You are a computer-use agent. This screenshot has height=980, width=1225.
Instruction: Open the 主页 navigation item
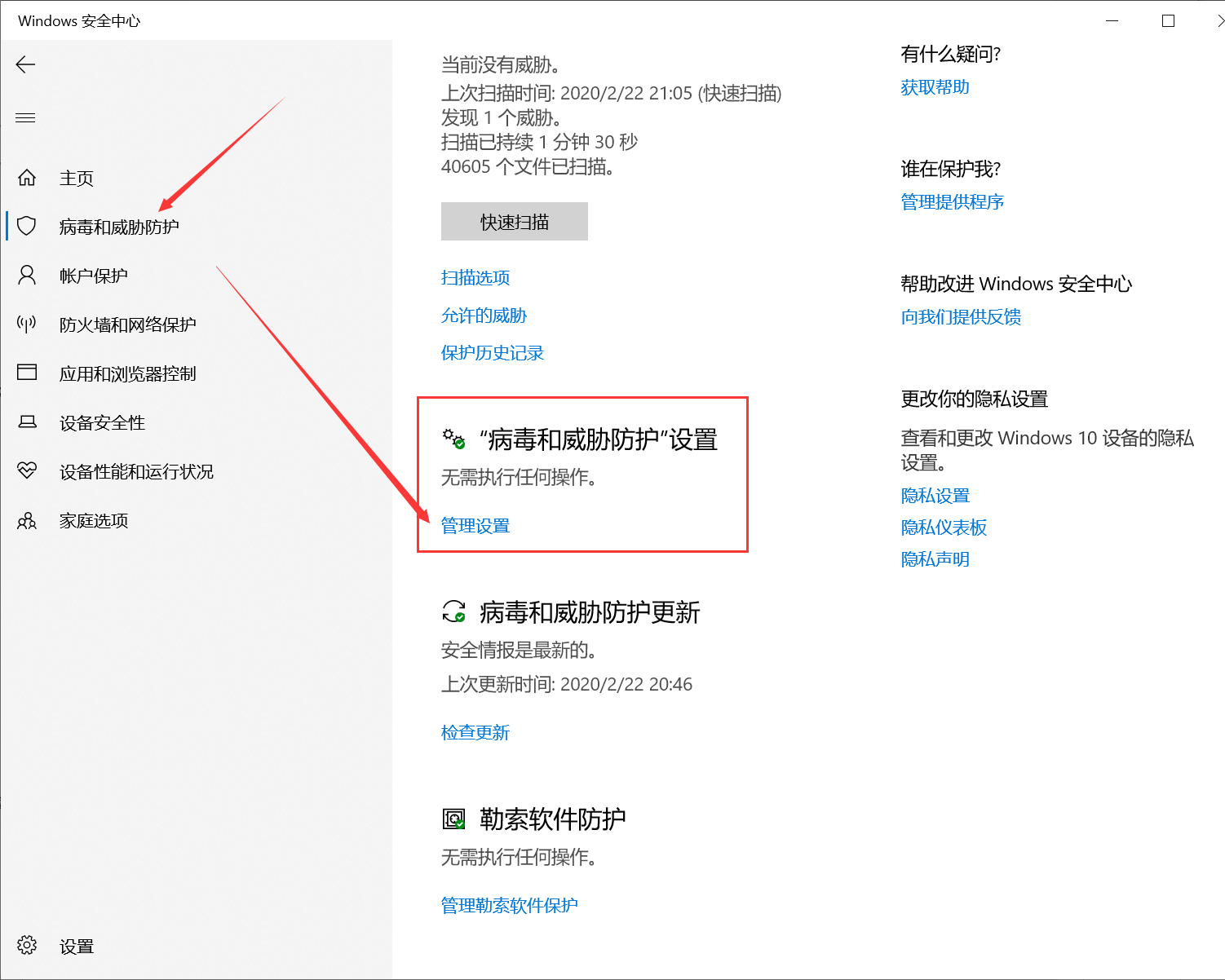tap(77, 178)
